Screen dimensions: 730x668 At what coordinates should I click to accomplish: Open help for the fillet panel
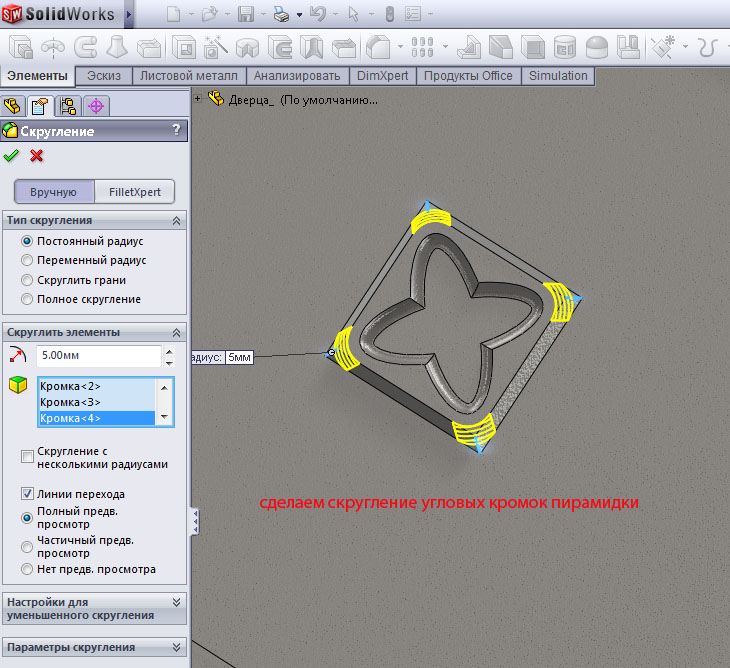coord(177,130)
